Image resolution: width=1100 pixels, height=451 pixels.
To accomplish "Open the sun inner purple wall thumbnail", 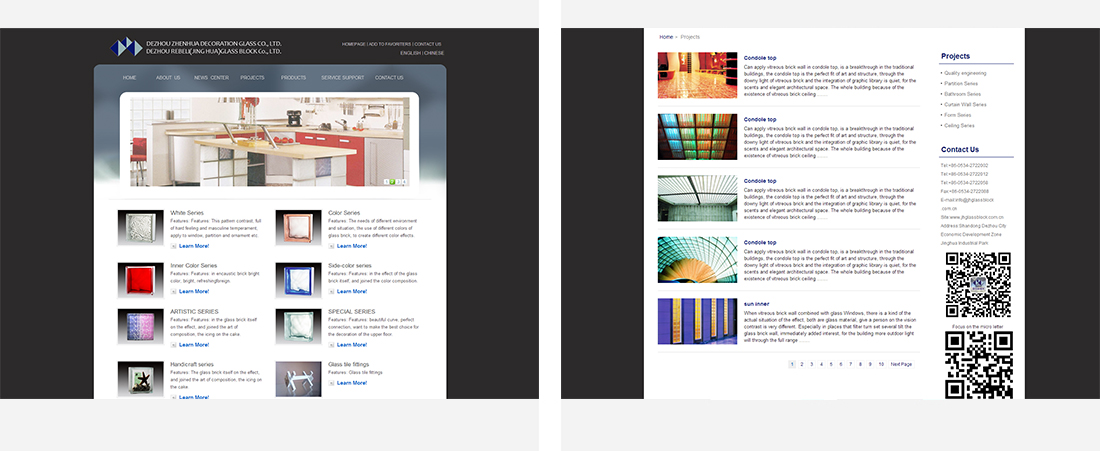I will [697, 321].
